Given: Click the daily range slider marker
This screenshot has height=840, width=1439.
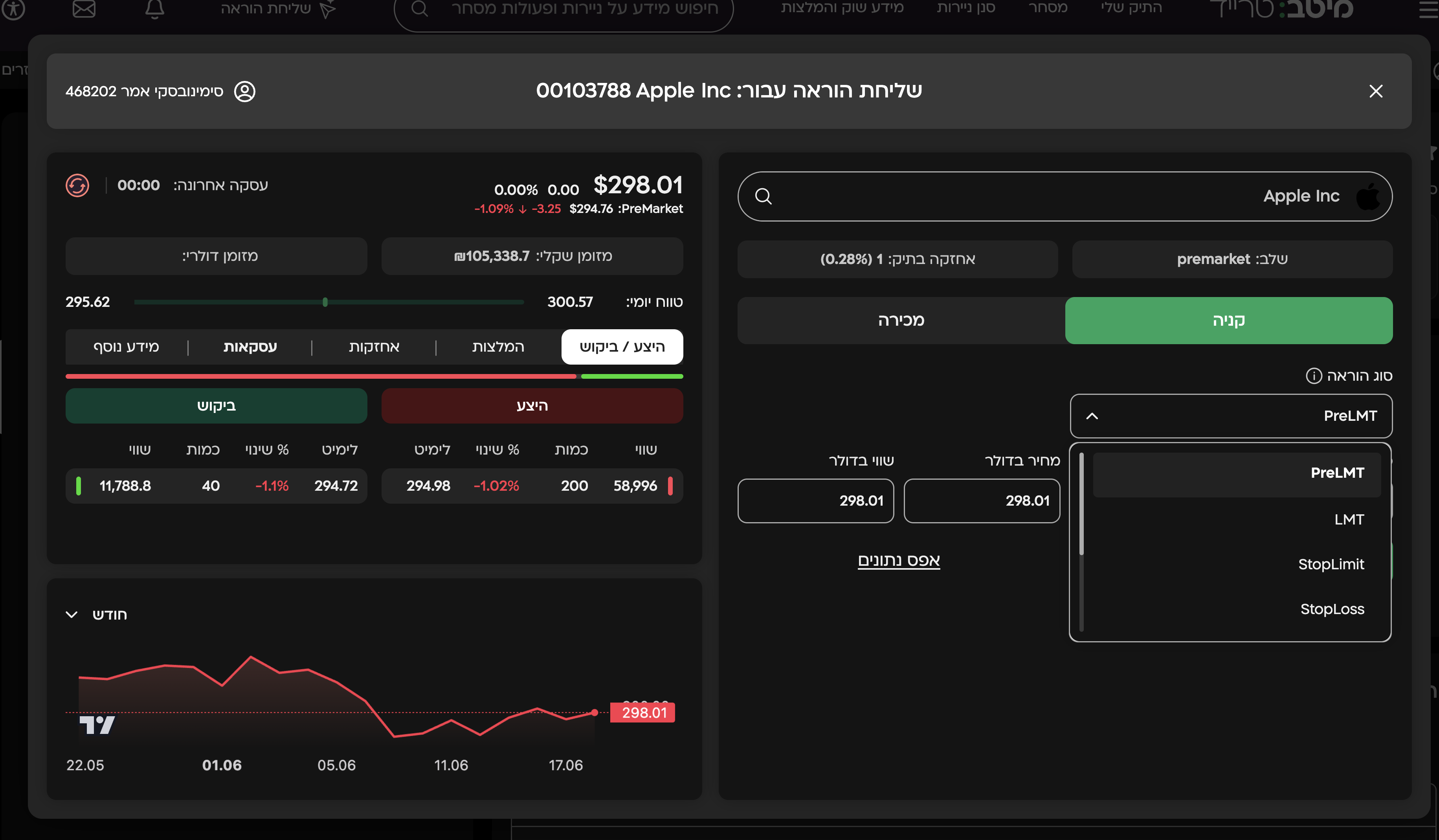Looking at the screenshot, I should (x=325, y=302).
